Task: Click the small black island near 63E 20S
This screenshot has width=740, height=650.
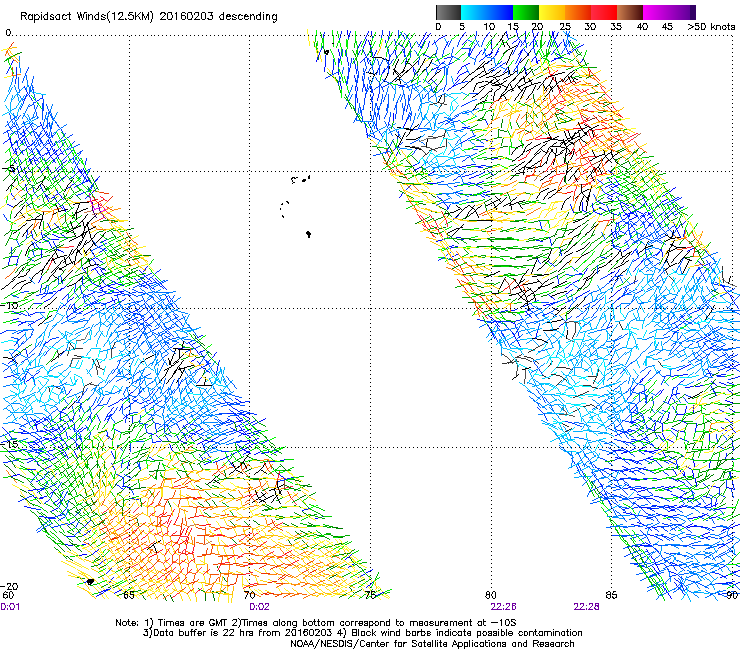Action: coord(90,582)
